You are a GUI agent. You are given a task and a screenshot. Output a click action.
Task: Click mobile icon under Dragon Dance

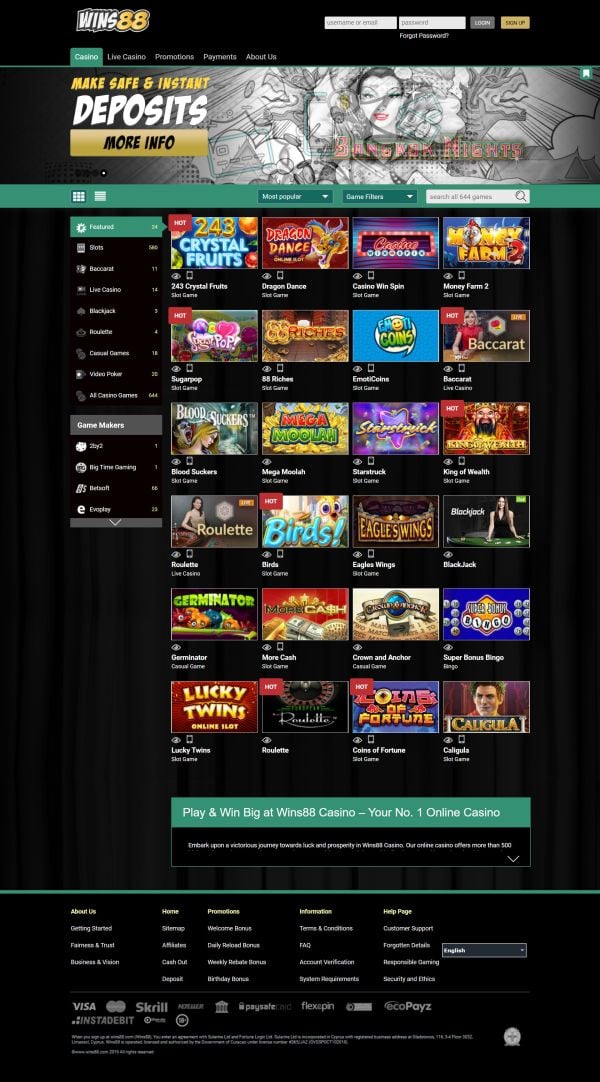pos(280,275)
